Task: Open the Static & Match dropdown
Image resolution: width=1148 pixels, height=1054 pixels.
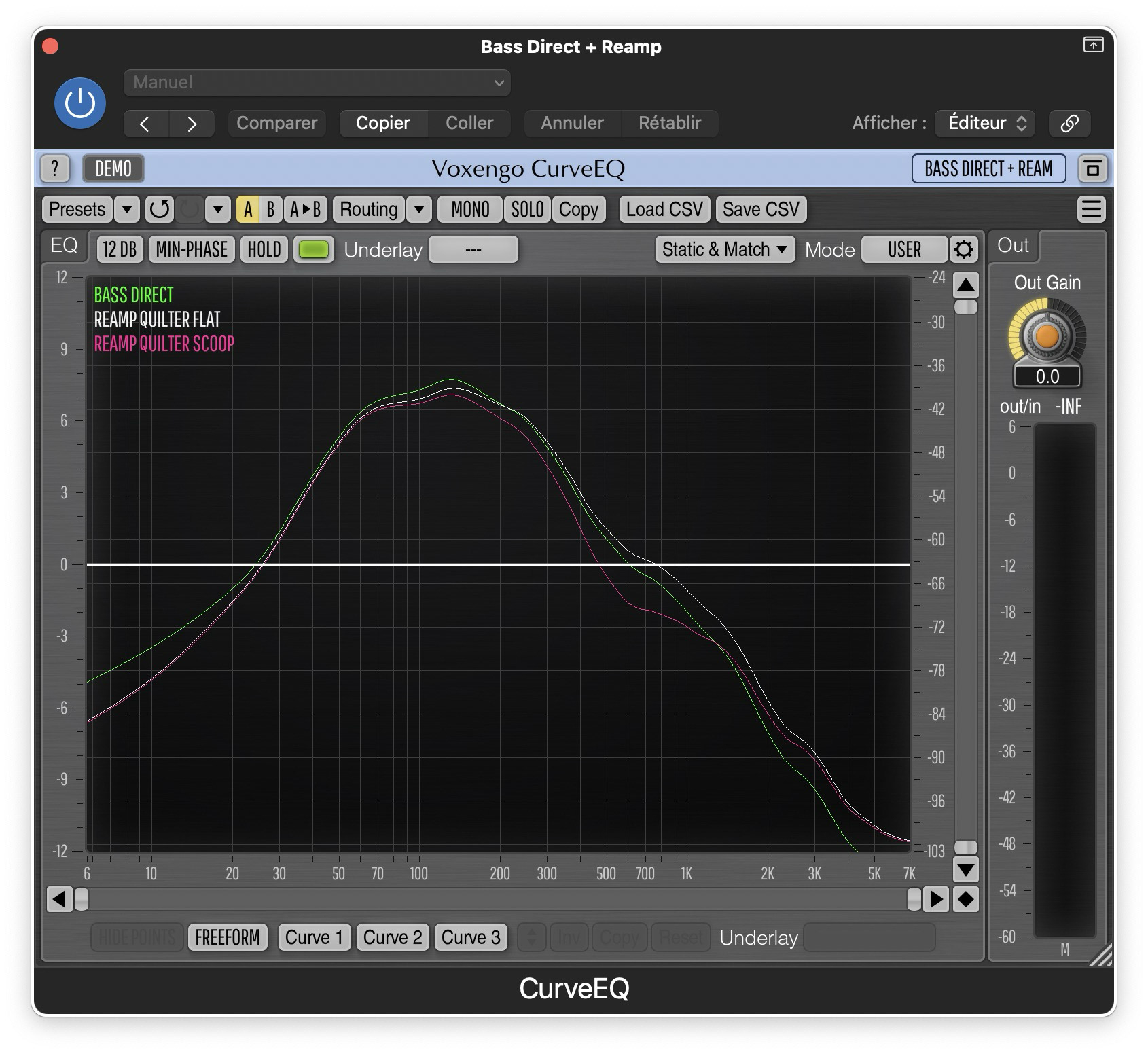Action: tap(725, 250)
